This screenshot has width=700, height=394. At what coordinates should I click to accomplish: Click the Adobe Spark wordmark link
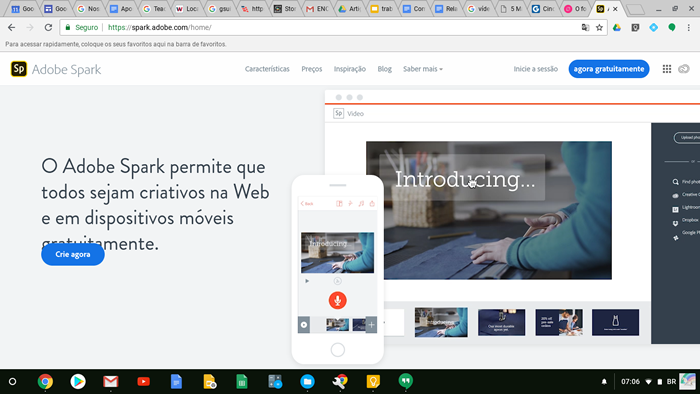[x=67, y=70]
